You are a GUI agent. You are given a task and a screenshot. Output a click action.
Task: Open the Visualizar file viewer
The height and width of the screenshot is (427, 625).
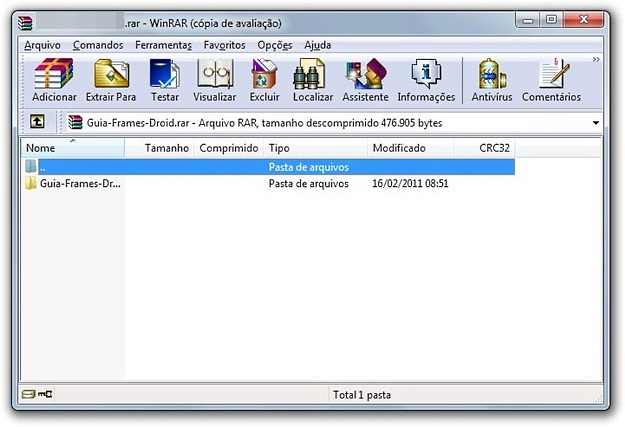tap(214, 80)
